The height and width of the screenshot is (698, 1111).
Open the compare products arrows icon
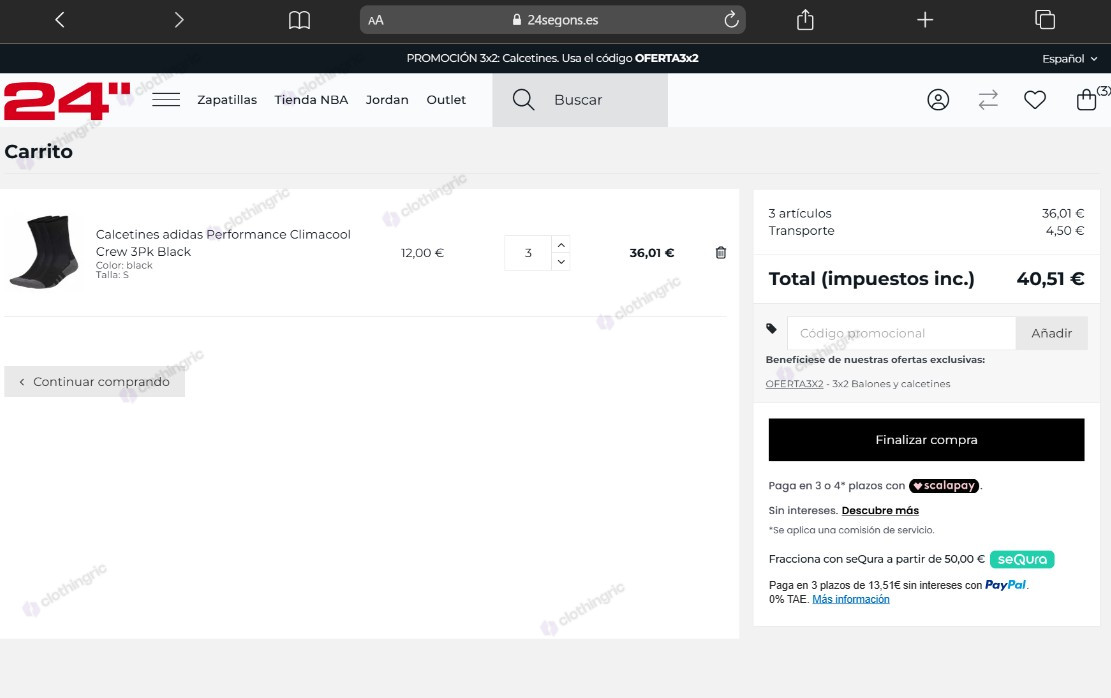pyautogui.click(x=988, y=100)
